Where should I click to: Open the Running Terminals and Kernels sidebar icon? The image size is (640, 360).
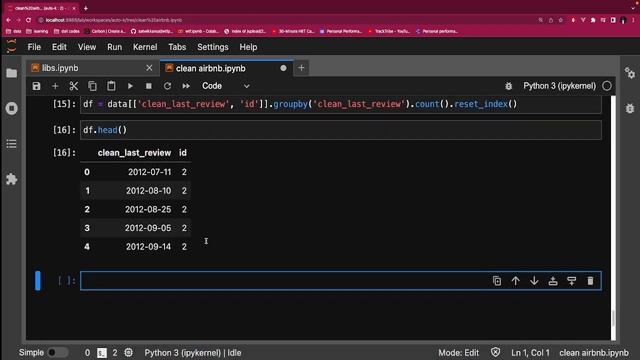coord(11,108)
